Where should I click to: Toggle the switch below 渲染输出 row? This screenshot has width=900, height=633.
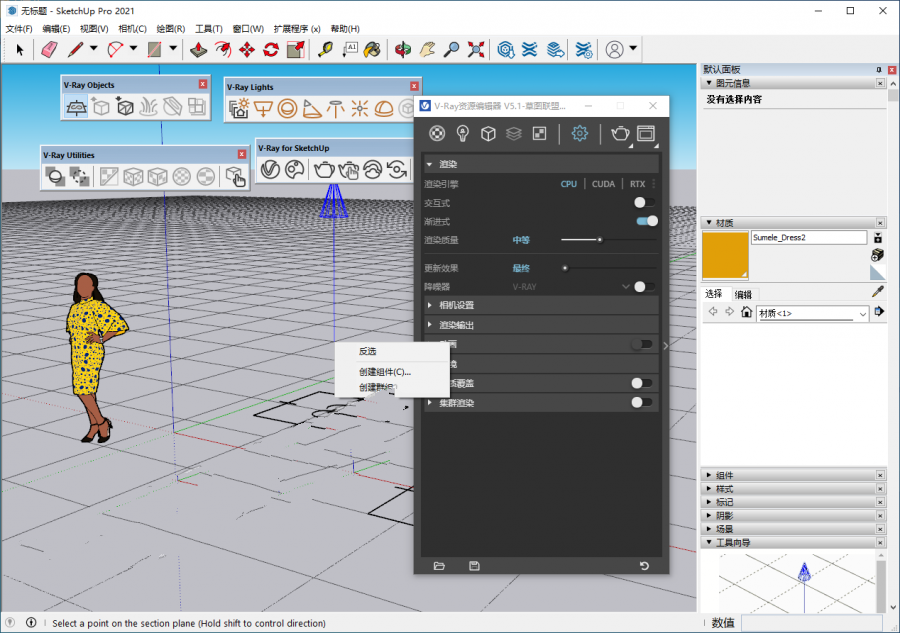(x=642, y=344)
